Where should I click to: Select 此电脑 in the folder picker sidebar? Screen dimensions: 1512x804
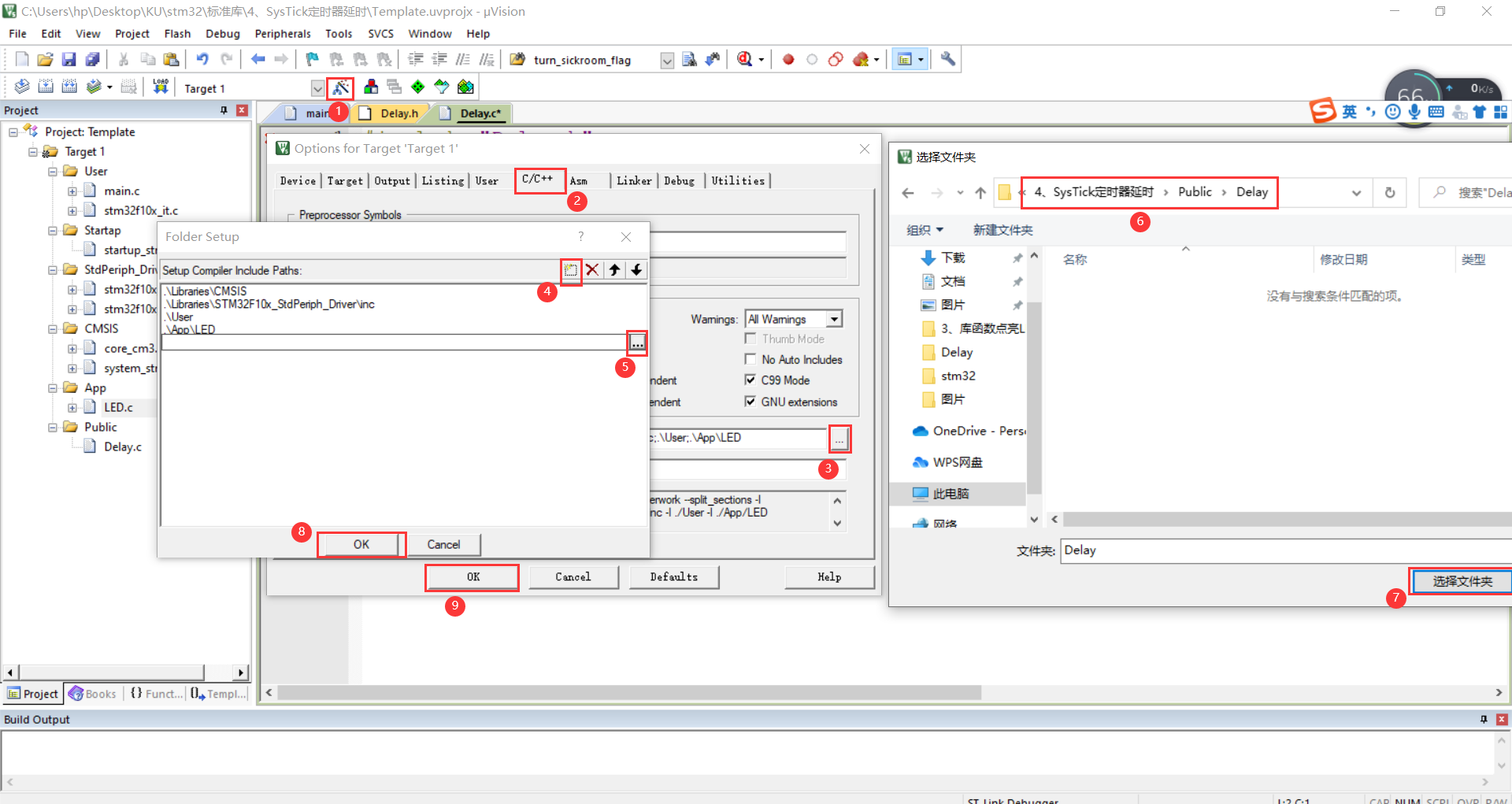tap(951, 494)
